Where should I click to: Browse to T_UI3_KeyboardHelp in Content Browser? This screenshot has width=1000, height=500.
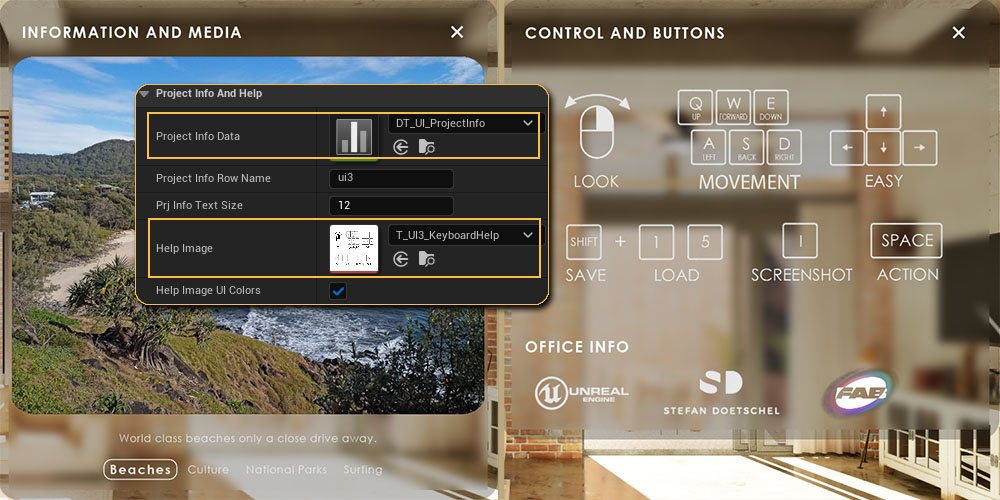tap(427, 259)
